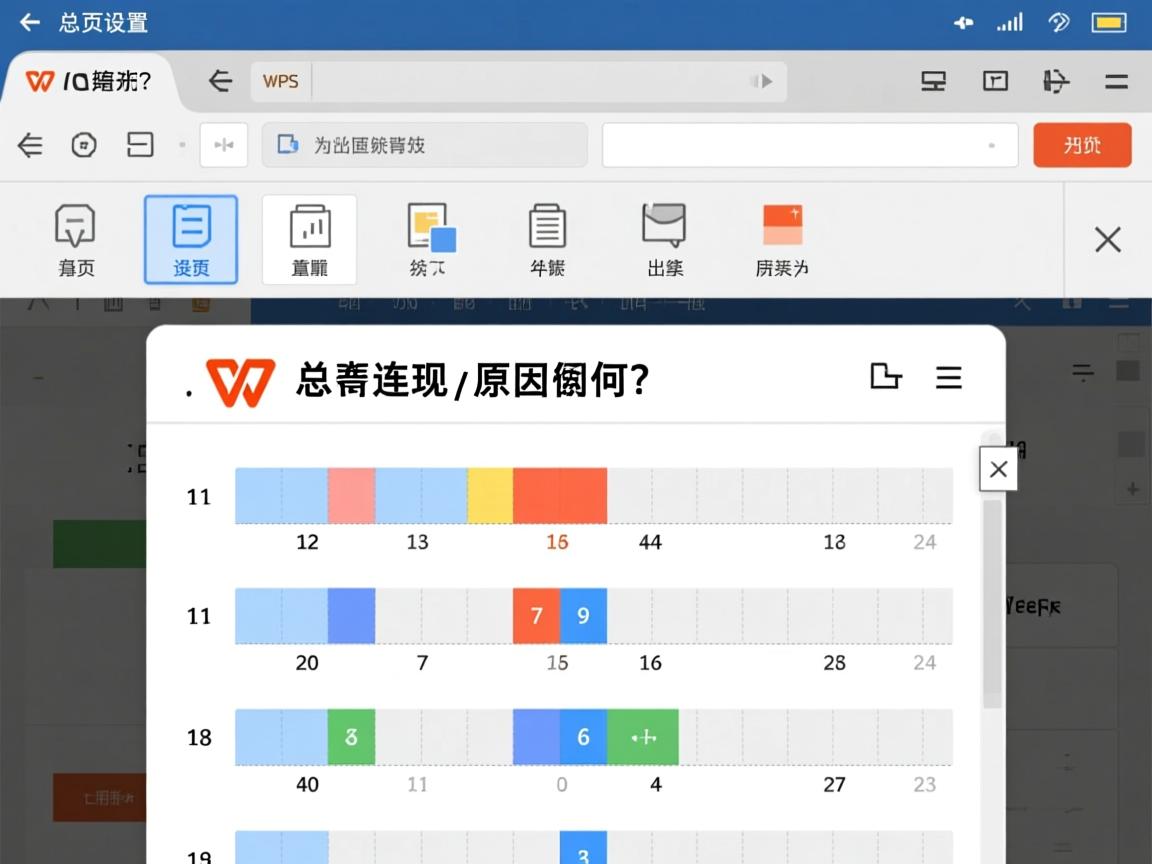The width and height of the screenshot is (1152, 864).
Task: Select the highlighted 设页 icon in the ribbon
Action: (x=191, y=239)
